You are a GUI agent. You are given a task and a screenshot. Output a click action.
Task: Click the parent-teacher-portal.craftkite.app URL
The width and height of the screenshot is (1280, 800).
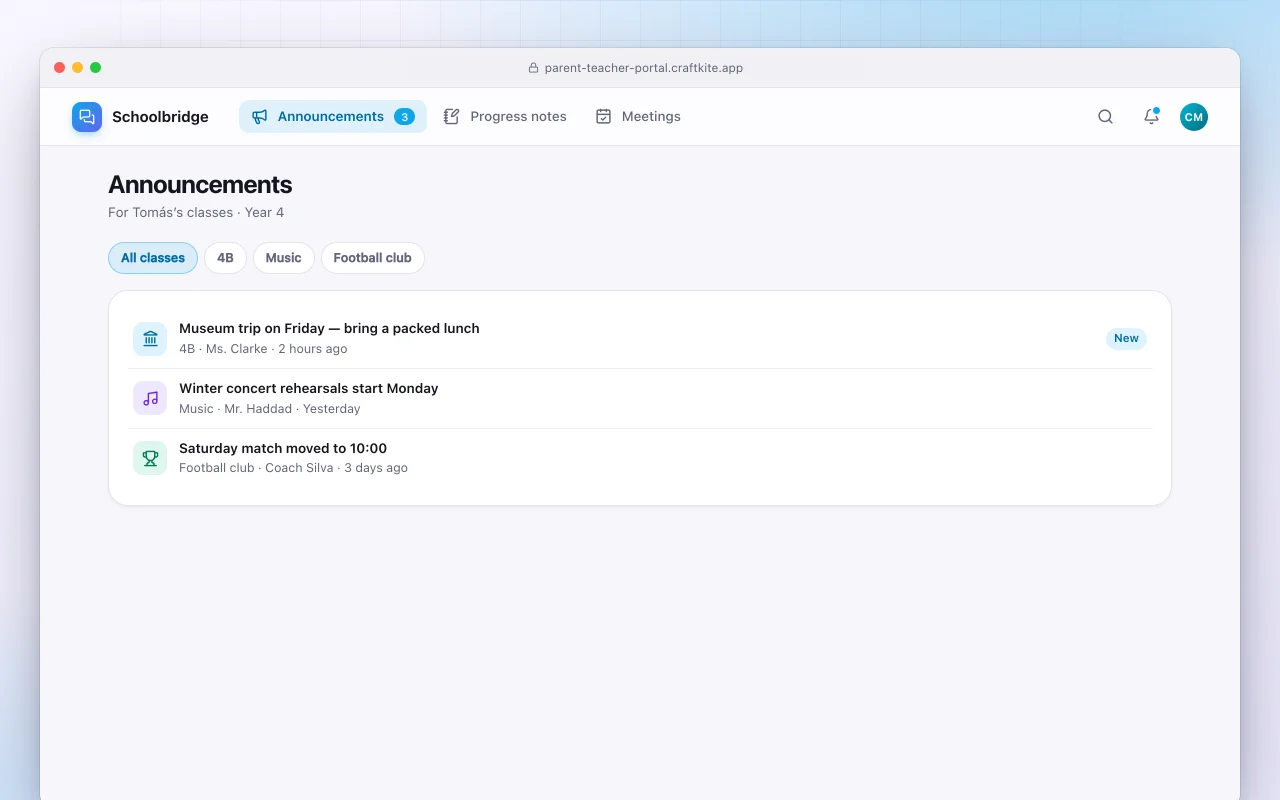pos(644,68)
